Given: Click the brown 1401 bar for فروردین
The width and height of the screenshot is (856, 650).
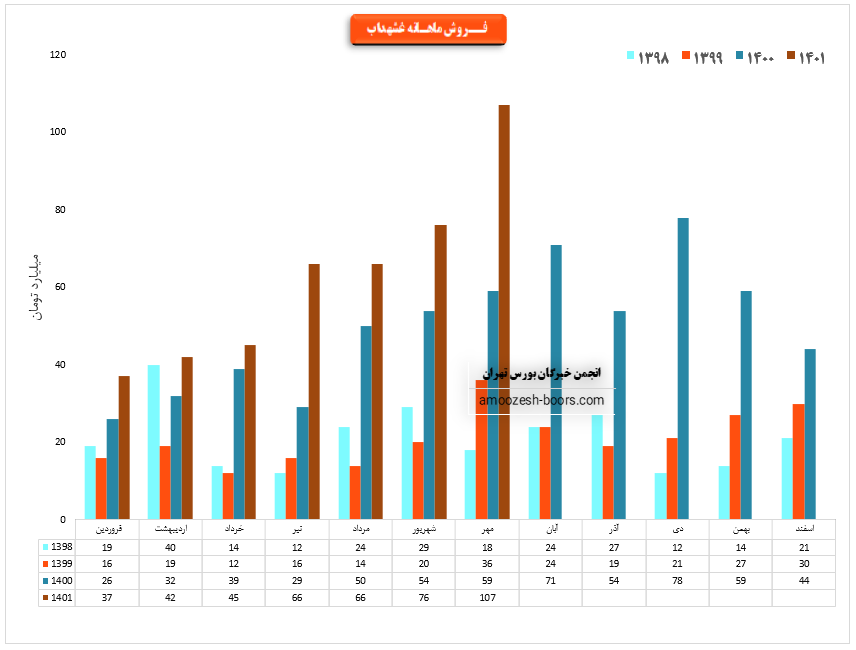Looking at the screenshot, I should pyautogui.click(x=124, y=447).
